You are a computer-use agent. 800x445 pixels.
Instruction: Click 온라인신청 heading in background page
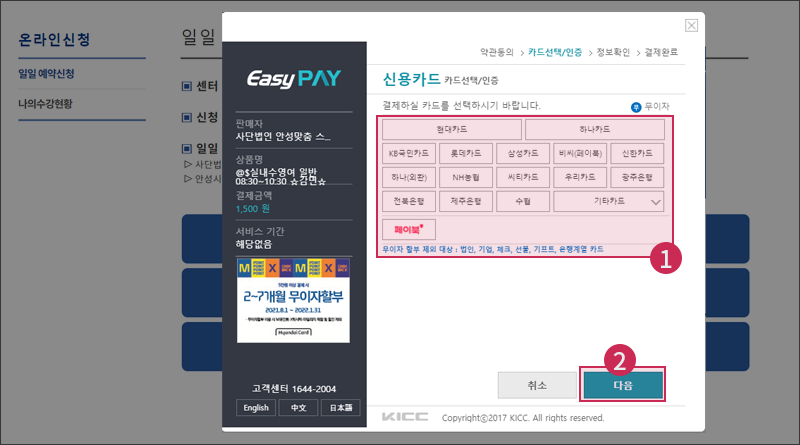tap(55, 39)
